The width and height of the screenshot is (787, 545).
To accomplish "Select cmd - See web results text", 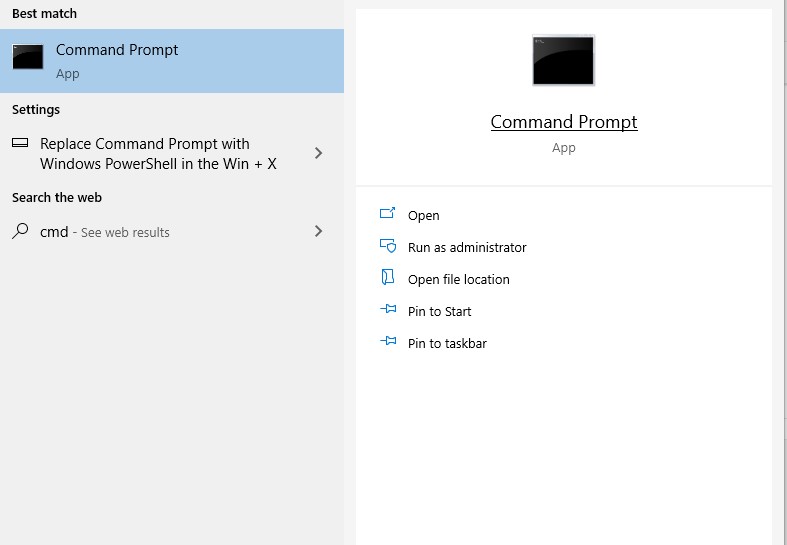I will pyautogui.click(x=105, y=232).
